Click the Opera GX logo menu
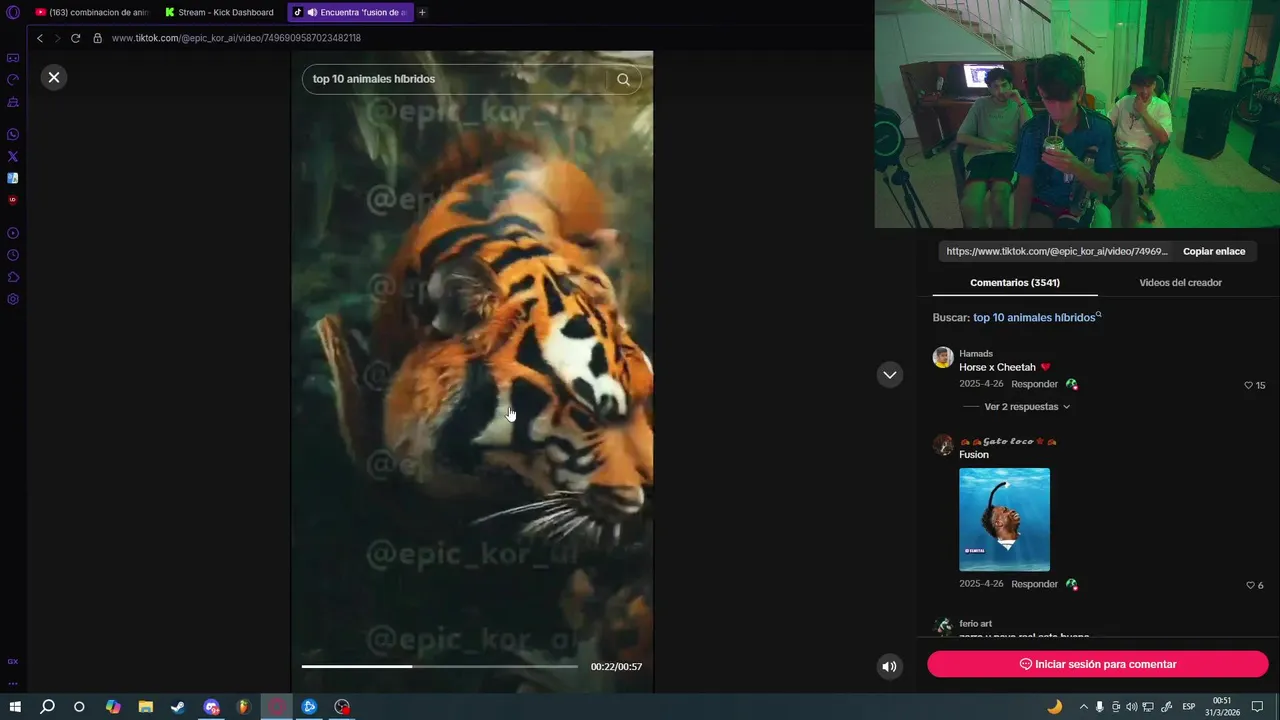This screenshot has width=1280, height=720. [x=13, y=12]
